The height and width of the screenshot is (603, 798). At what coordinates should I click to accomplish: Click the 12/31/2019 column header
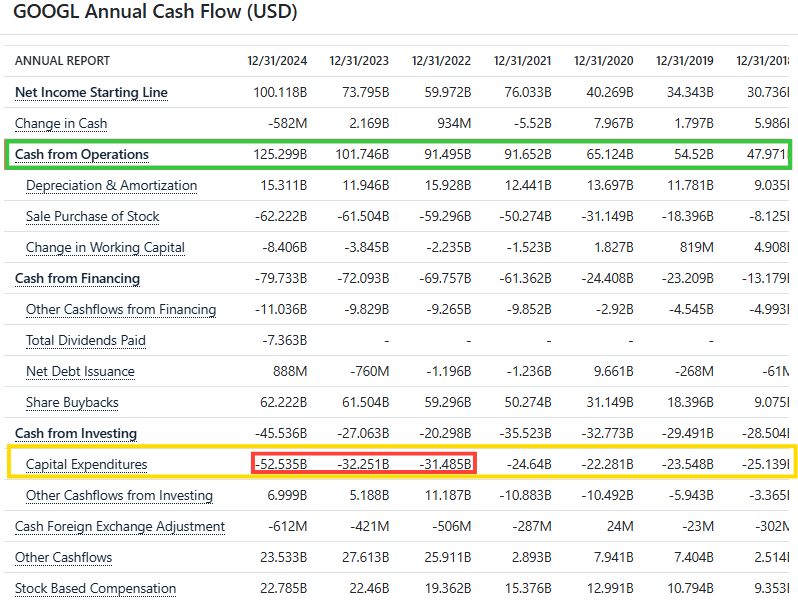click(x=685, y=61)
